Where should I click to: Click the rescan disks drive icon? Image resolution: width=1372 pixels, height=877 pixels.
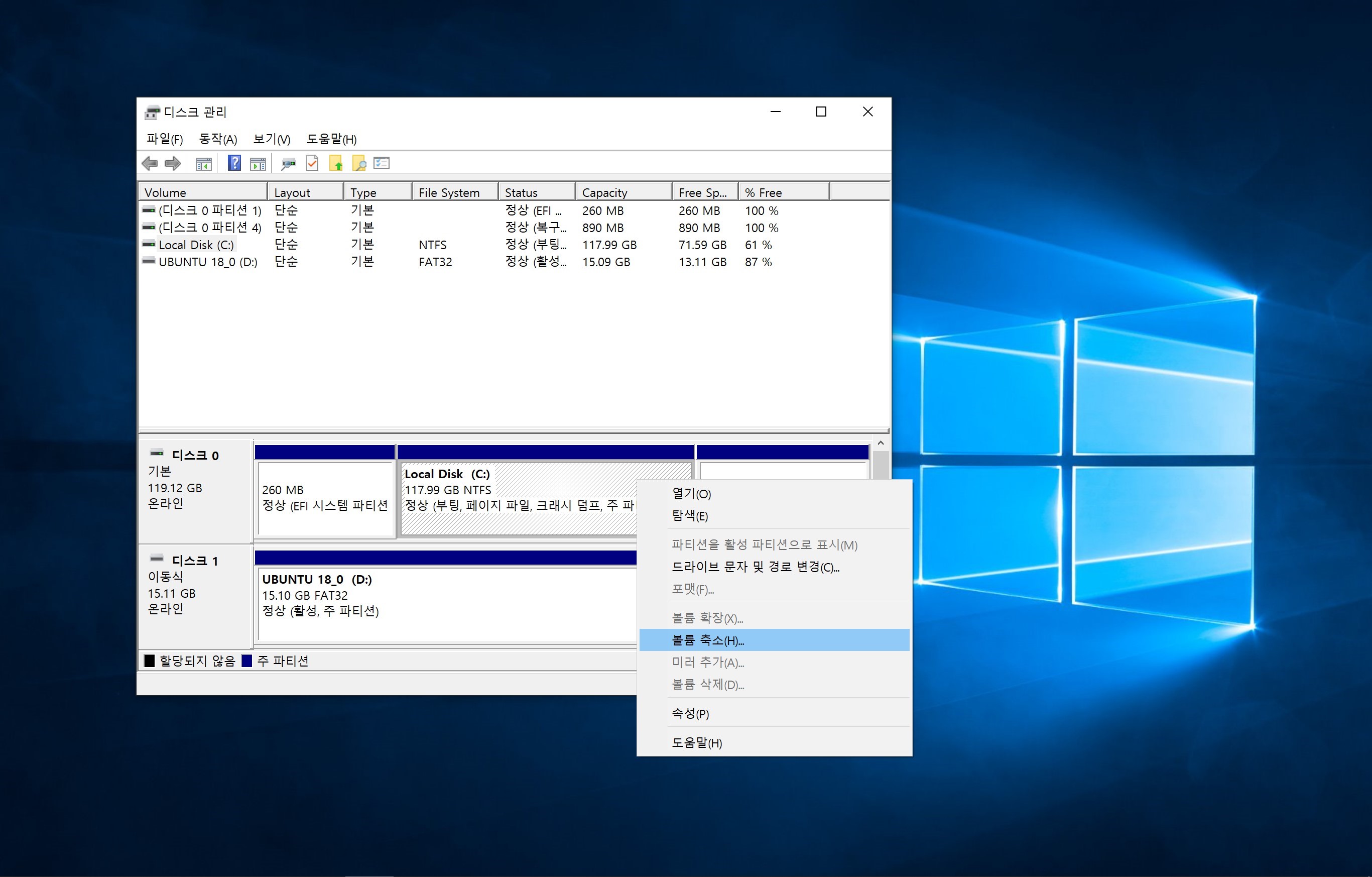pos(289,164)
